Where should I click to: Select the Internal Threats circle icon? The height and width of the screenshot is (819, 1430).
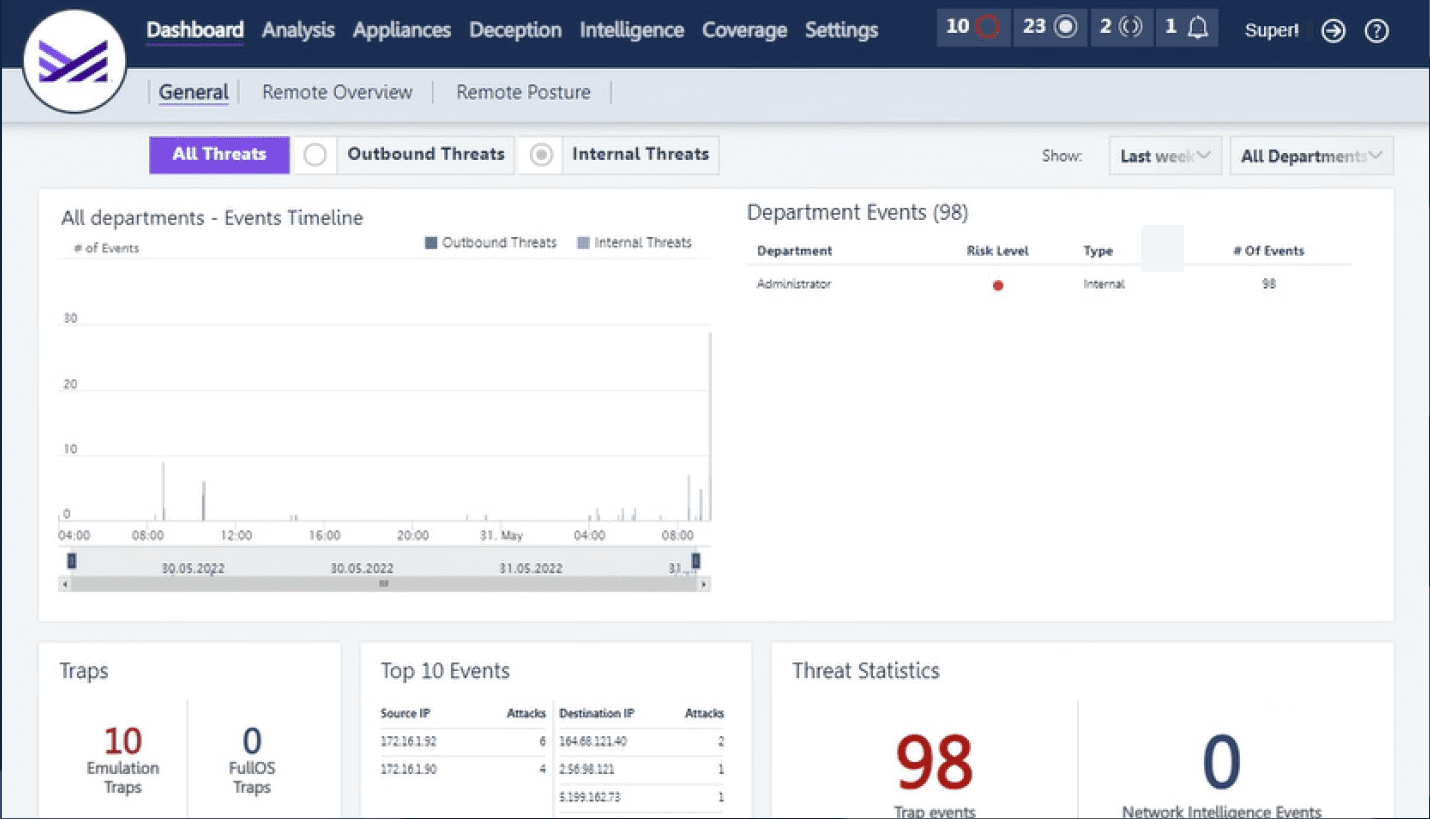[x=541, y=155]
